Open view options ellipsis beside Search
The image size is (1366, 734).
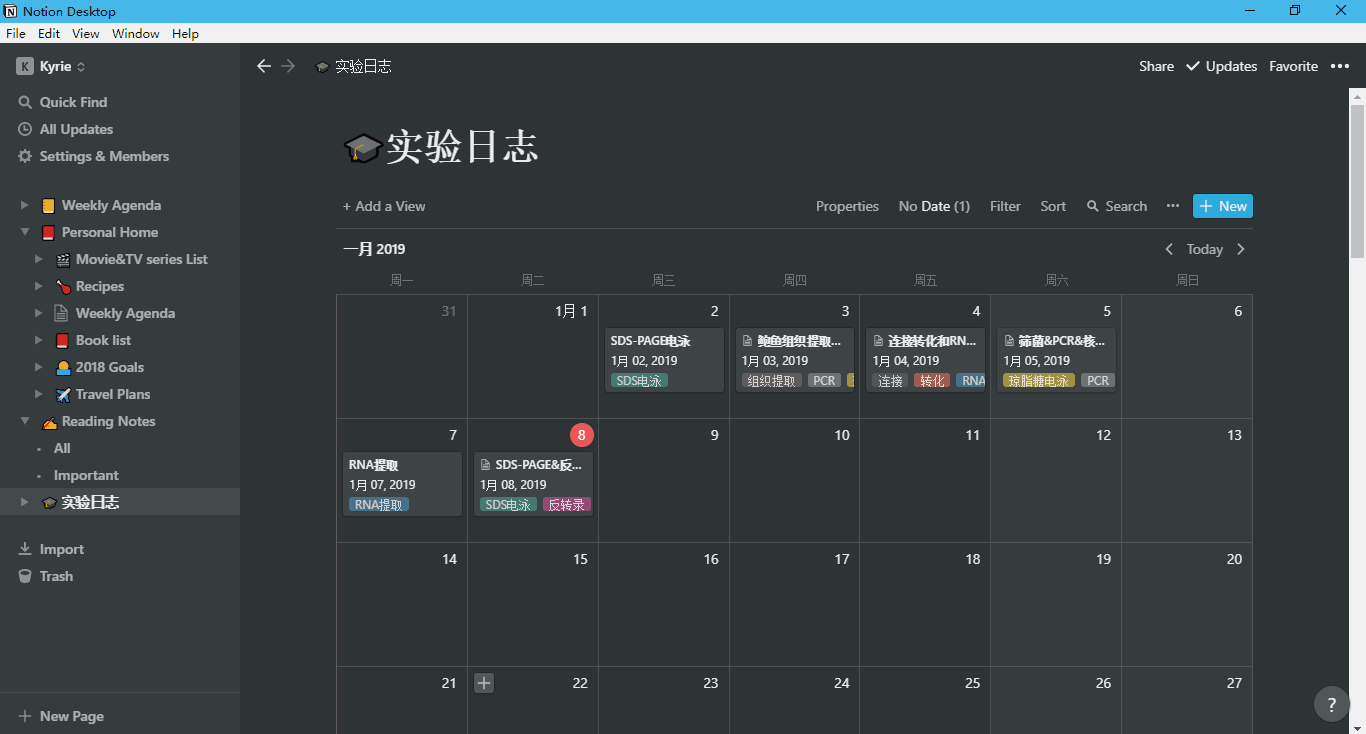tap(1172, 206)
